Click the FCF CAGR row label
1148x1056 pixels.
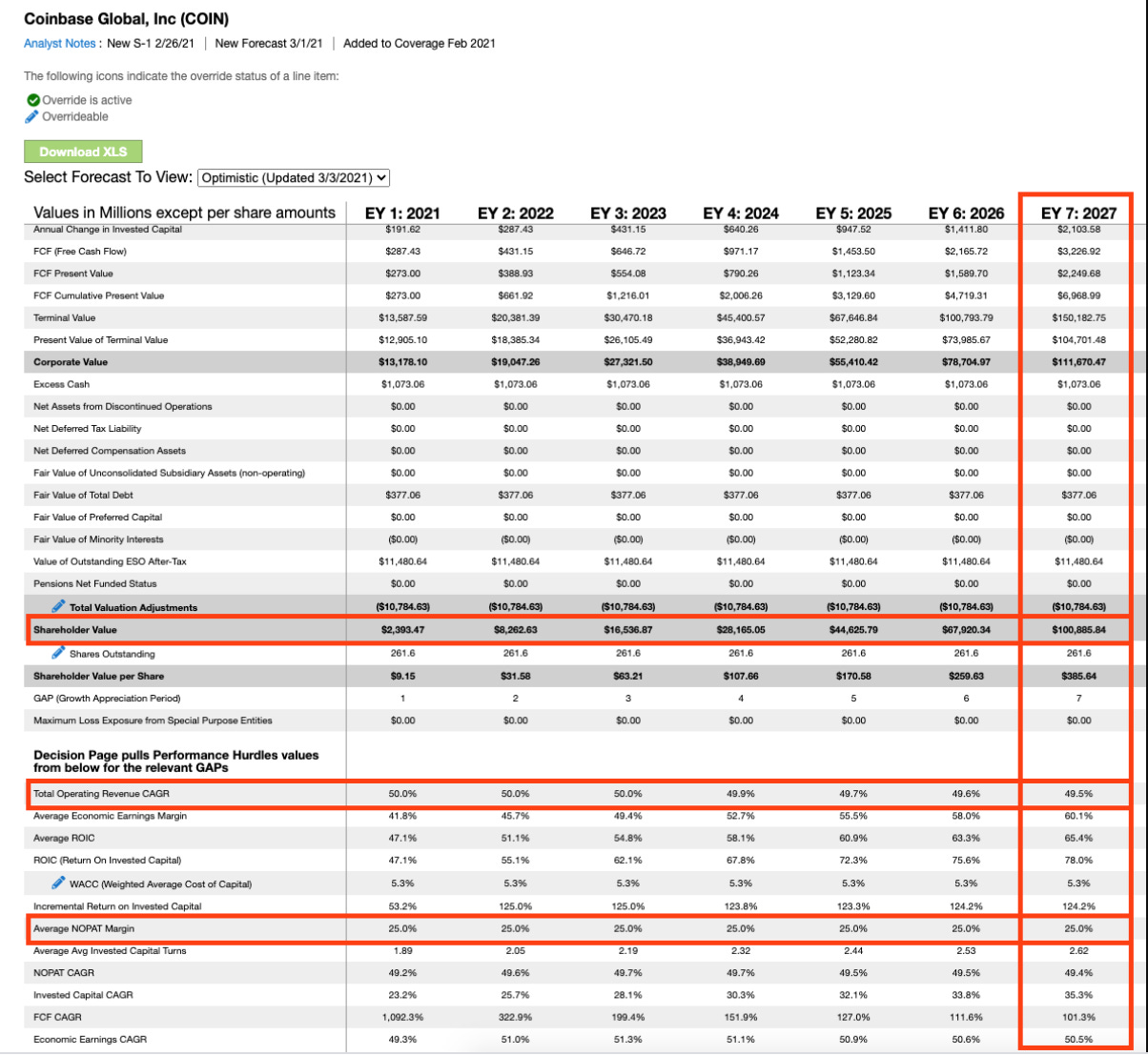pos(57,1017)
